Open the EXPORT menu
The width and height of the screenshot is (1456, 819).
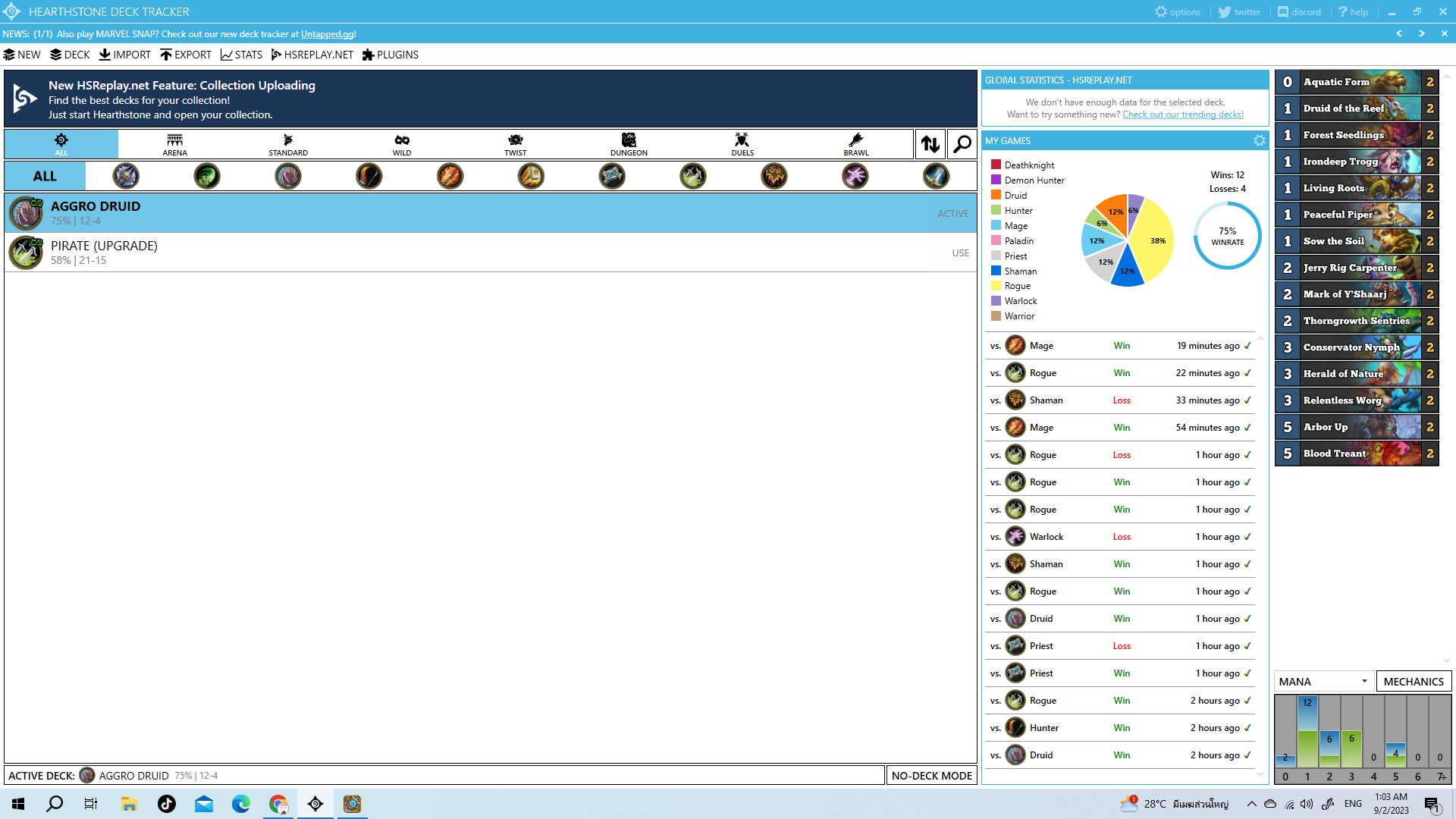(x=186, y=55)
